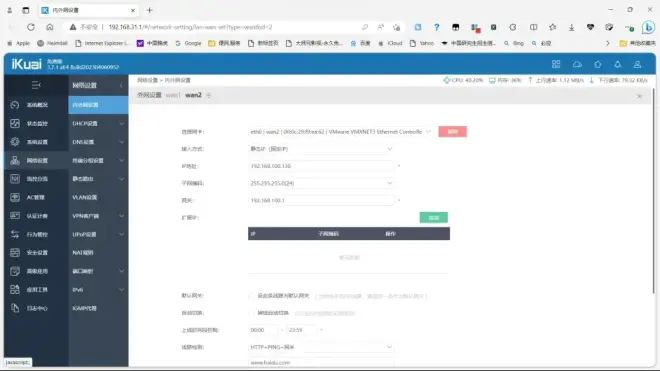This screenshot has height=371, width=660.
Task: Reload the page with browser refresh icon
Action: pos(31,27)
